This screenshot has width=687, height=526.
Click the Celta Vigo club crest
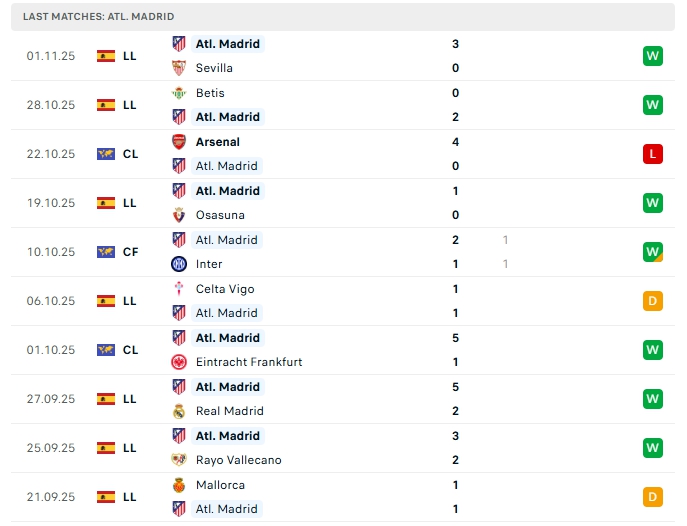(179, 289)
